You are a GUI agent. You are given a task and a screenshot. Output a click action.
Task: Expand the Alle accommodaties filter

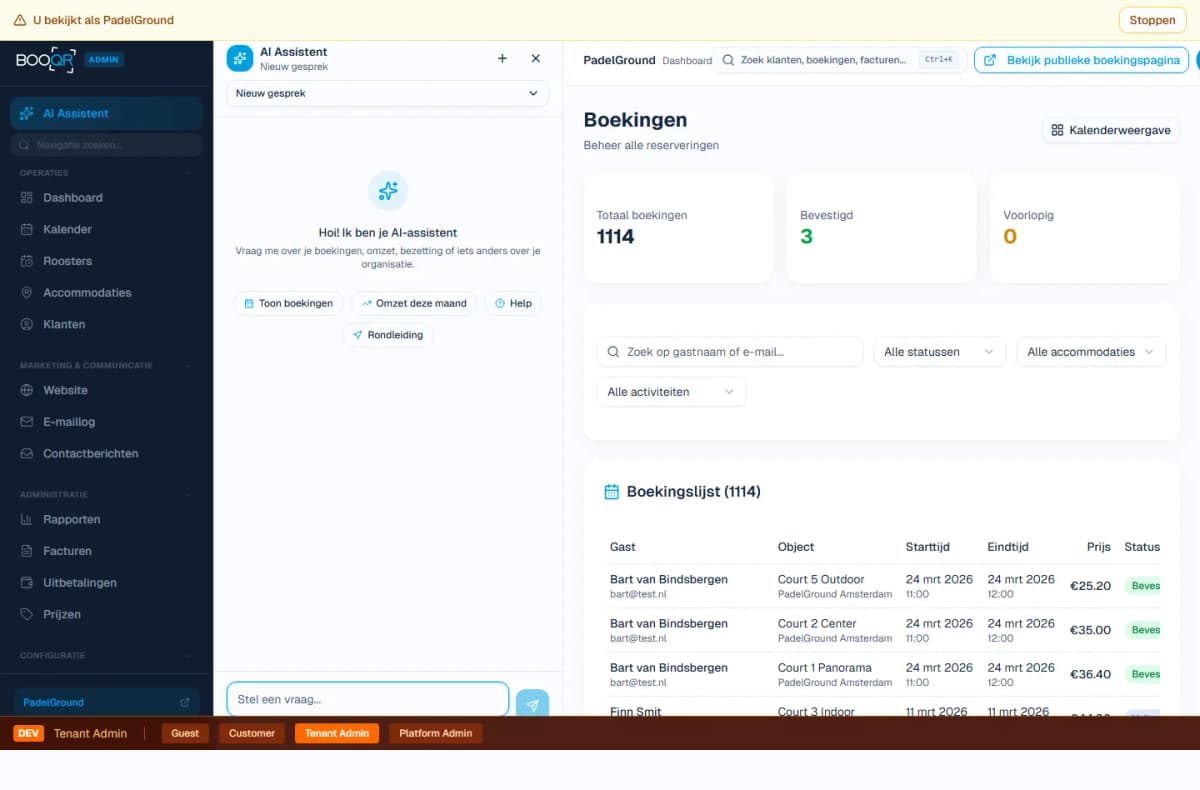[1090, 352]
